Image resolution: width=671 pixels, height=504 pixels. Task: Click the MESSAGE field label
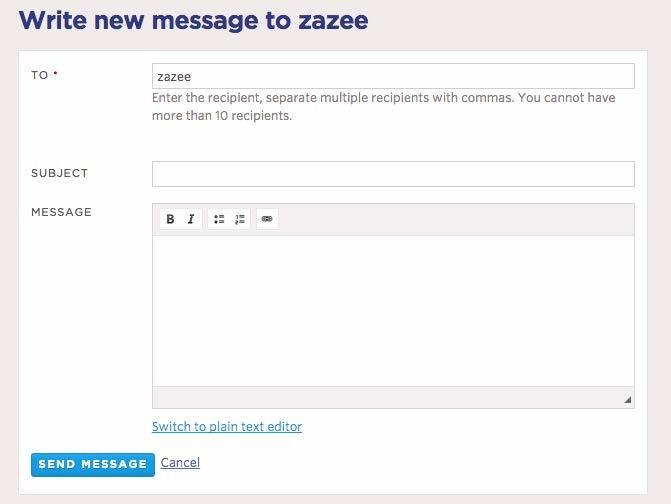(x=62, y=212)
